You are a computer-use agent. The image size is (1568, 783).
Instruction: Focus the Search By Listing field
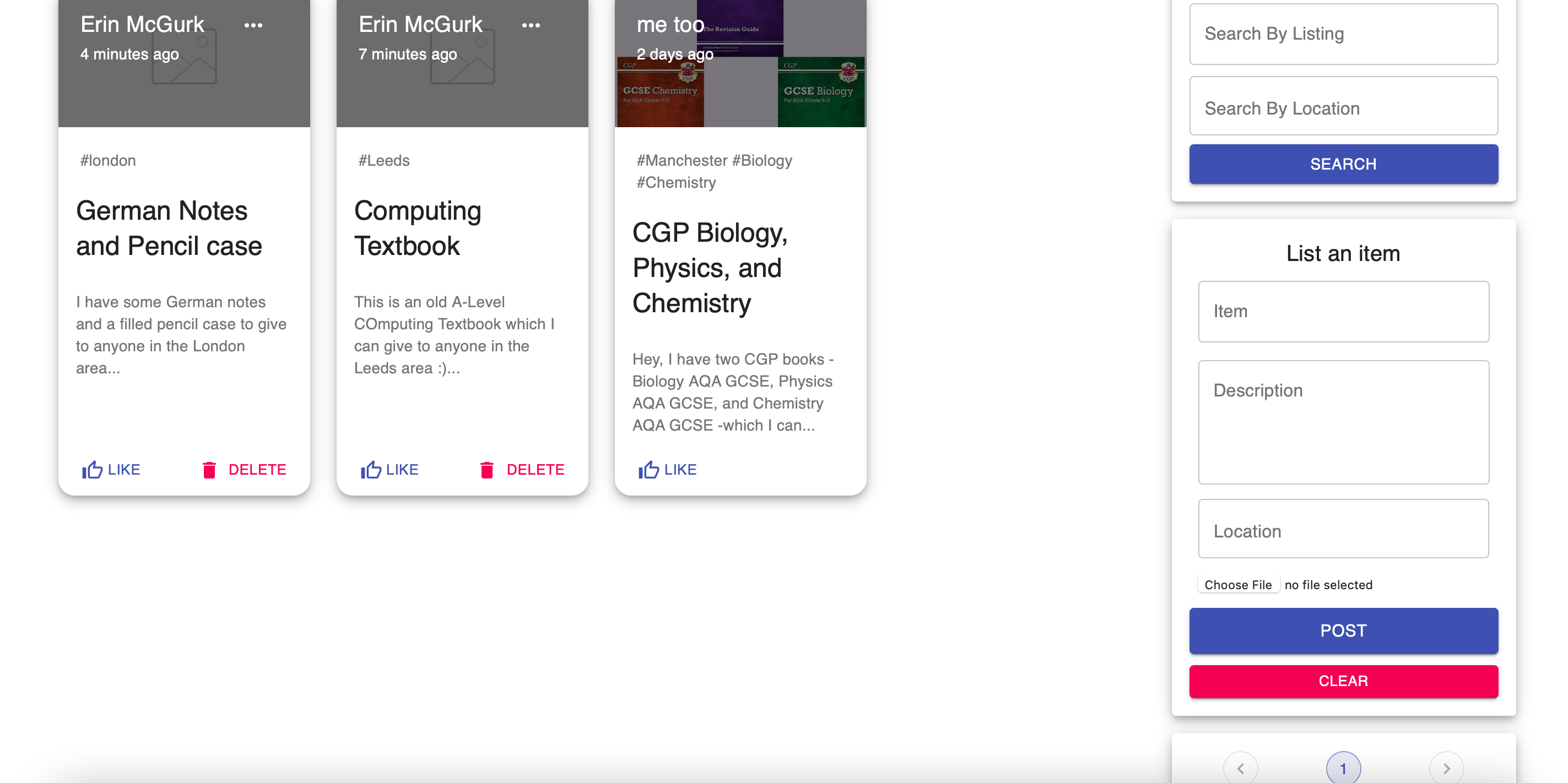coord(1343,34)
